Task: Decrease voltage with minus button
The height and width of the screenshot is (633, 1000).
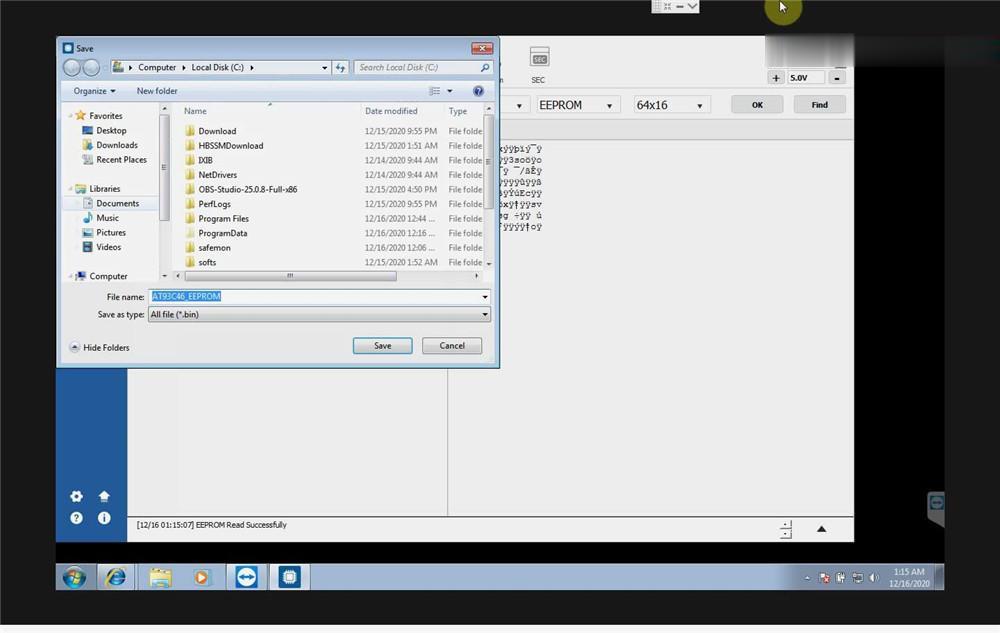Action: pyautogui.click(x=837, y=78)
